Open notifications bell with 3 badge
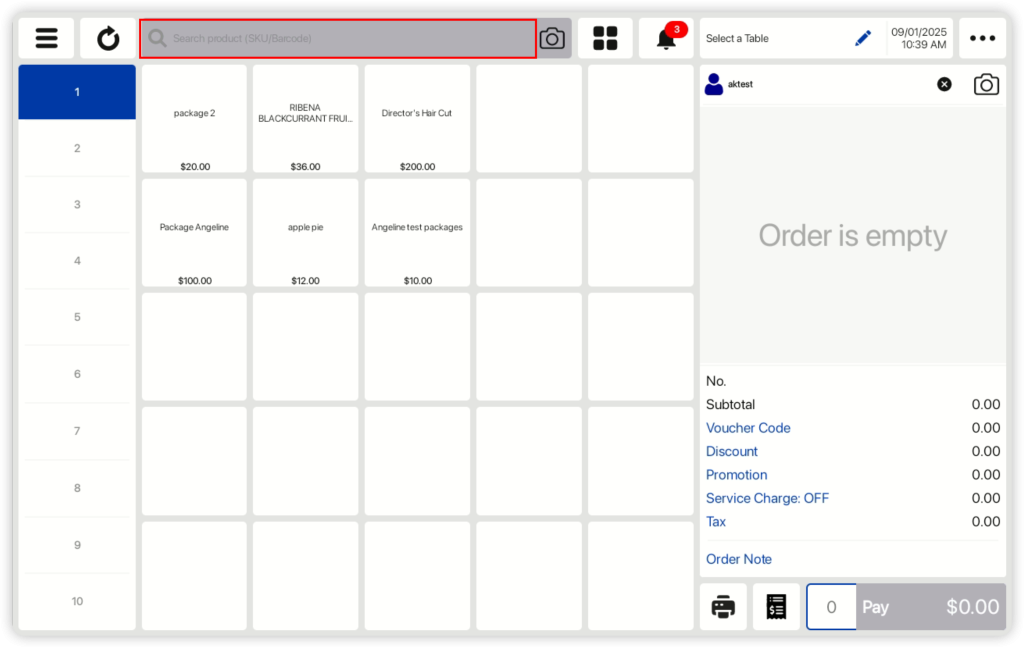1024x648 pixels. 666,39
